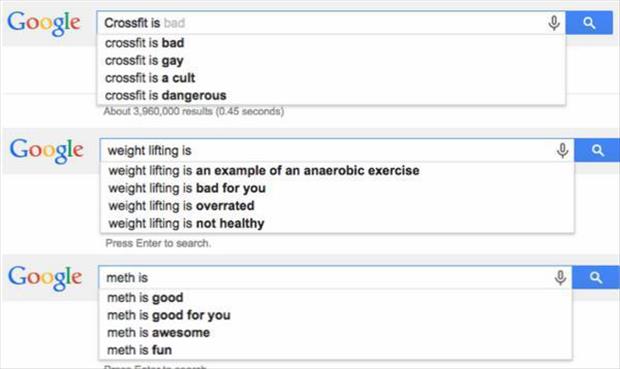
Task: Choose suggestion 'weight lifting is overrated'
Action: [337, 206]
